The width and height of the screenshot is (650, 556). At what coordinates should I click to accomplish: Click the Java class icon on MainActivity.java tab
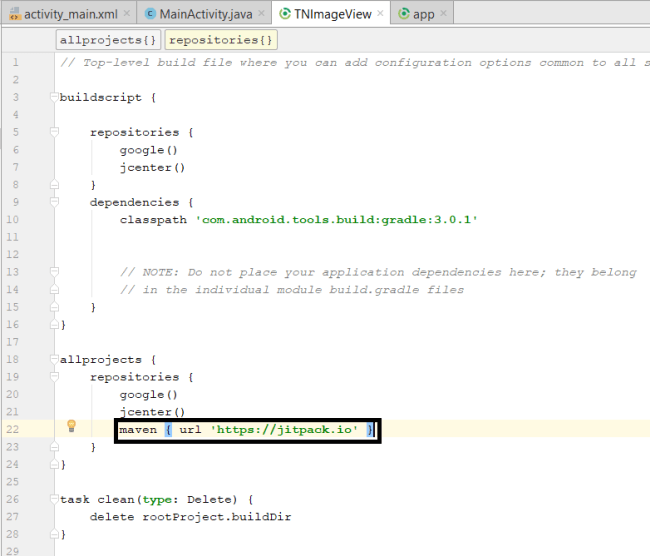[x=150, y=14]
